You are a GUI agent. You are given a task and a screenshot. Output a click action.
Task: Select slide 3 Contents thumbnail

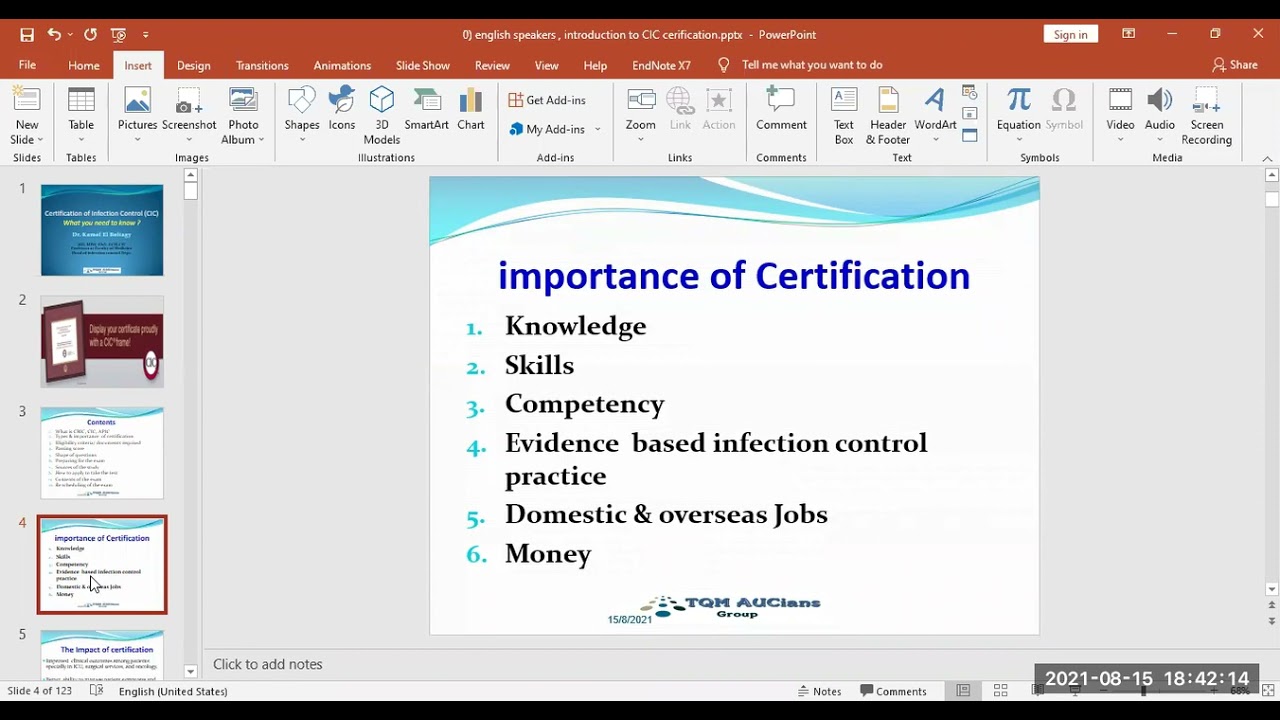point(102,453)
